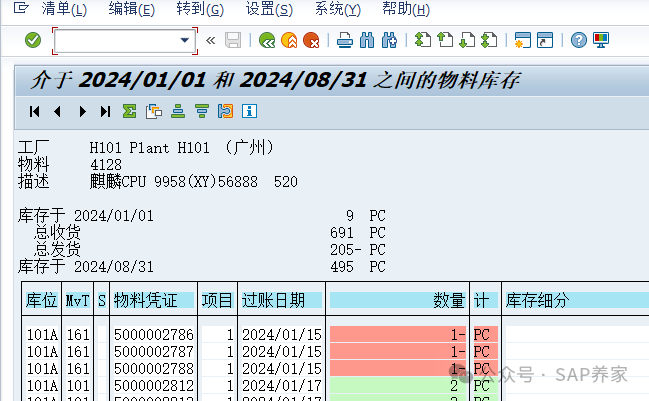Select the 项目 column header

(x=217, y=300)
